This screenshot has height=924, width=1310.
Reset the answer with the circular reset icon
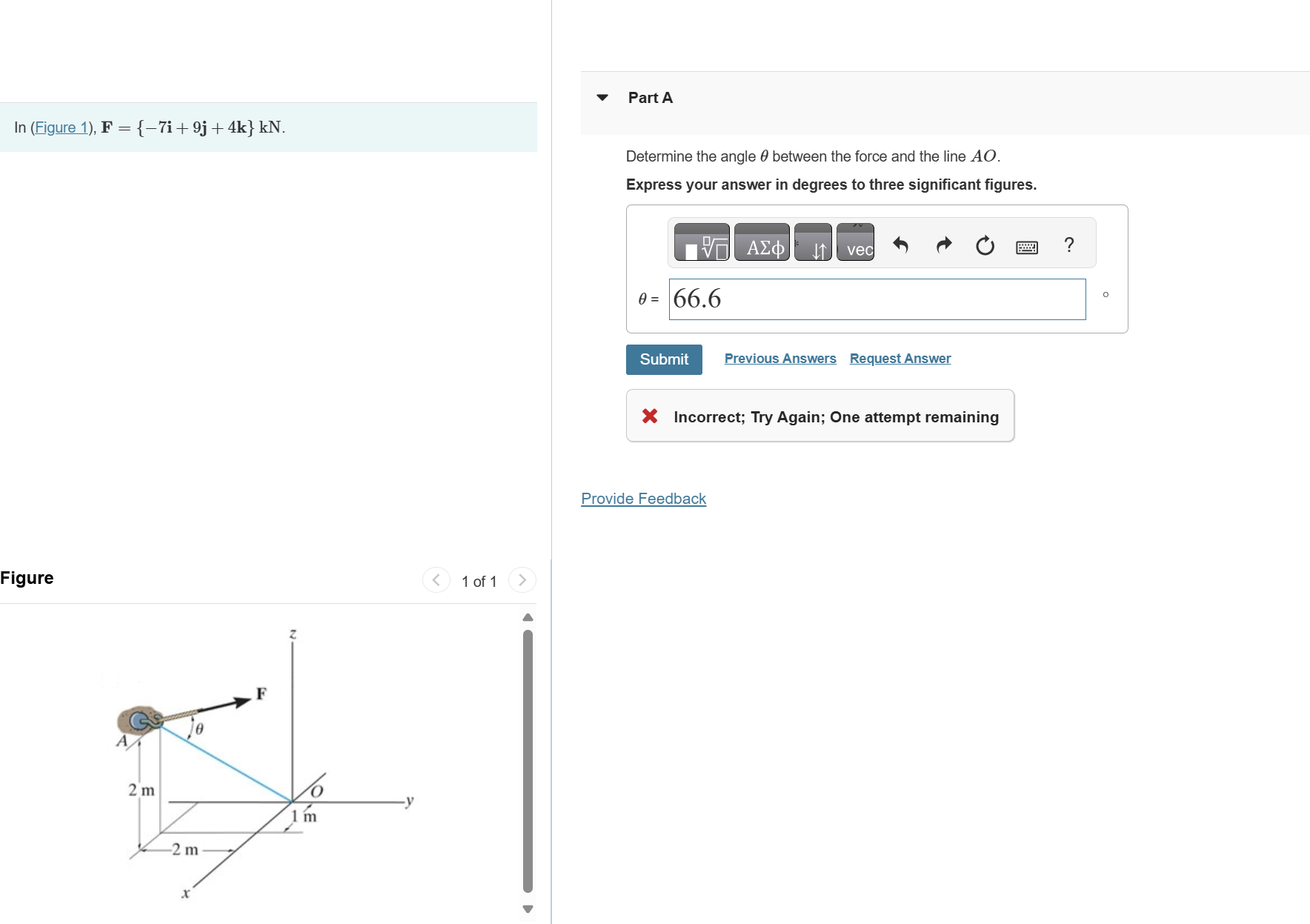[x=984, y=245]
